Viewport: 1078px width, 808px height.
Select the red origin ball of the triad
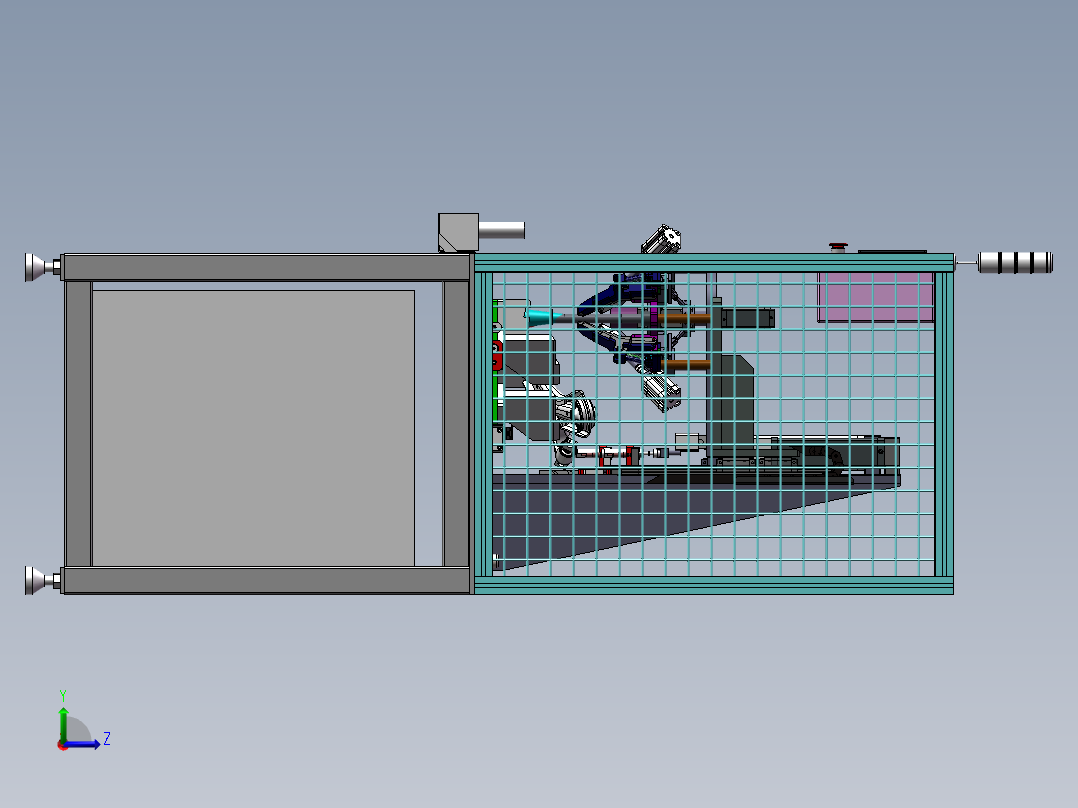[62, 745]
